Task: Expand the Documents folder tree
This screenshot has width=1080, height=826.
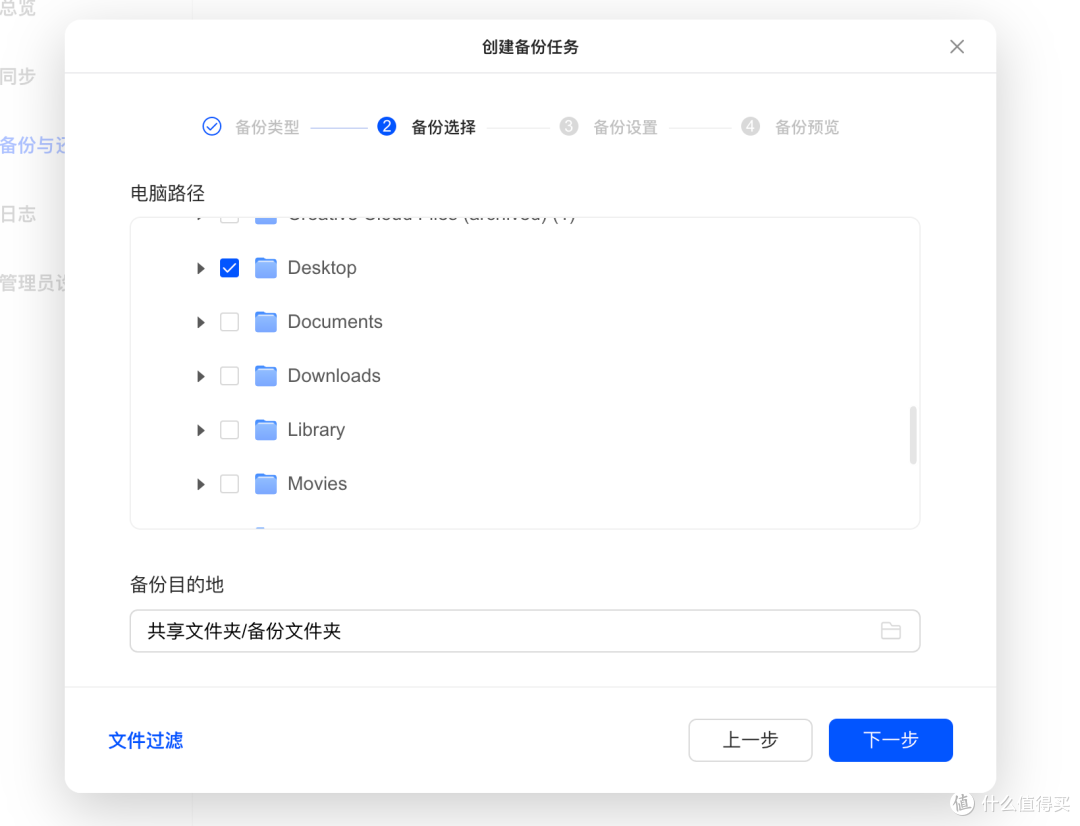Action: pos(200,322)
